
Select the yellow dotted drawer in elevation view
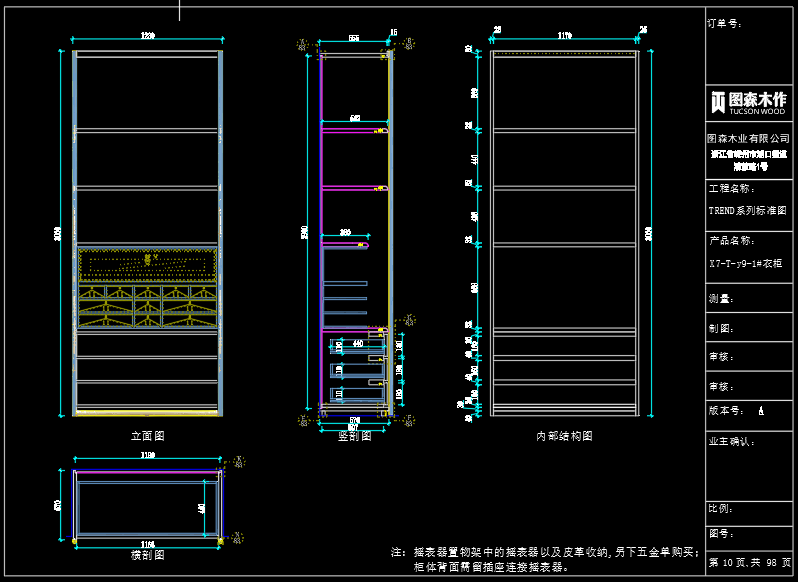(x=148, y=264)
